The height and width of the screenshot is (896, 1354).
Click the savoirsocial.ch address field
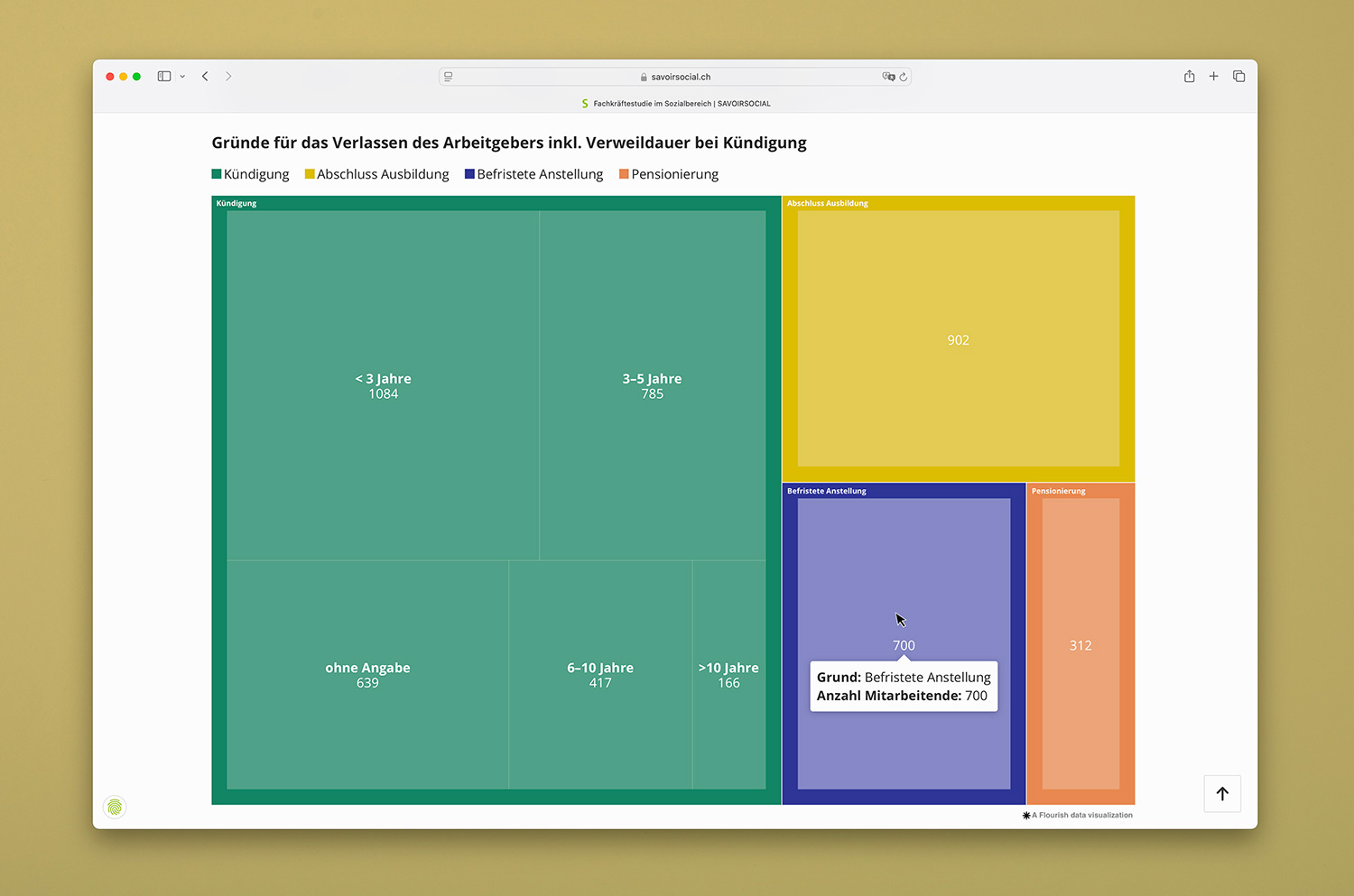point(675,77)
